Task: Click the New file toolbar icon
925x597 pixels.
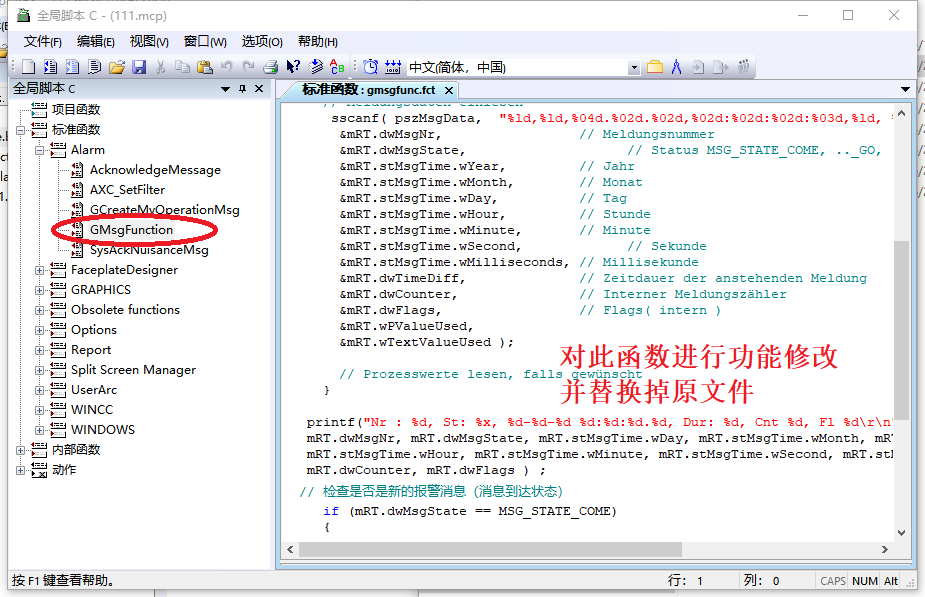Action: click(29, 67)
